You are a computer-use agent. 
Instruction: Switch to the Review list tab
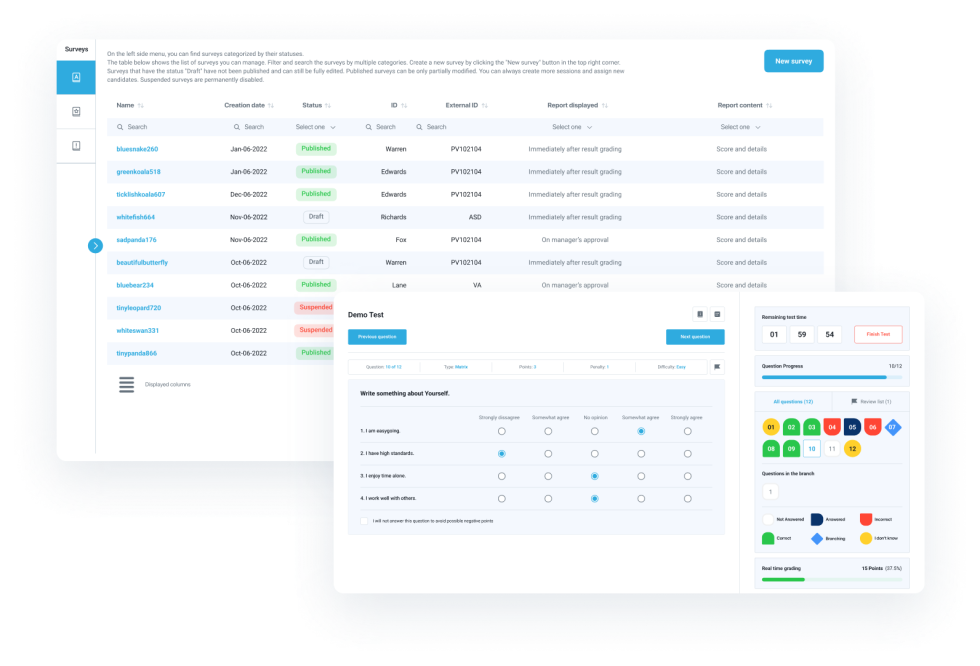pyautogui.click(x=870, y=401)
